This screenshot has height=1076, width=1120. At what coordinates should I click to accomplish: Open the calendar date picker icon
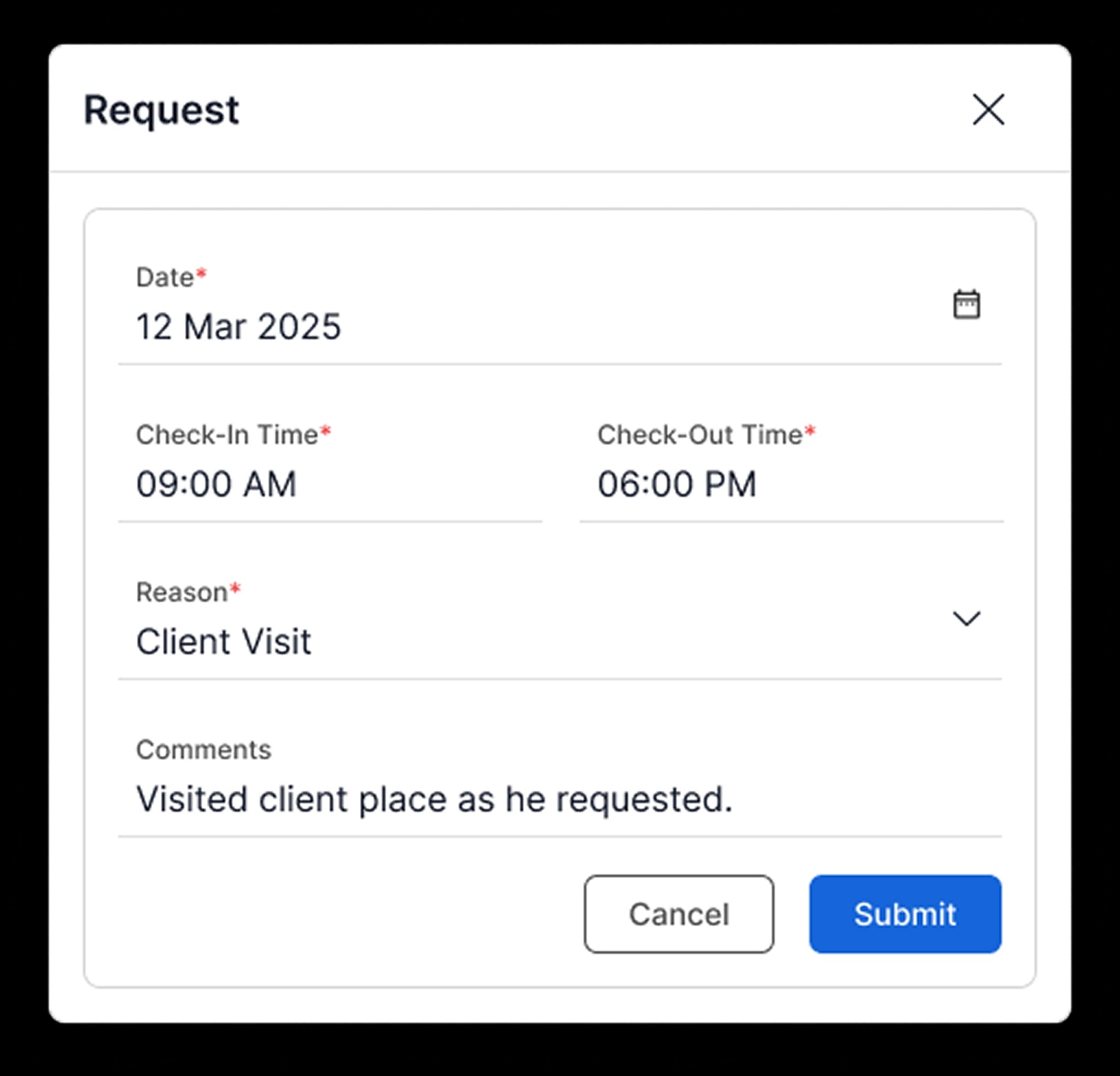pos(966,304)
